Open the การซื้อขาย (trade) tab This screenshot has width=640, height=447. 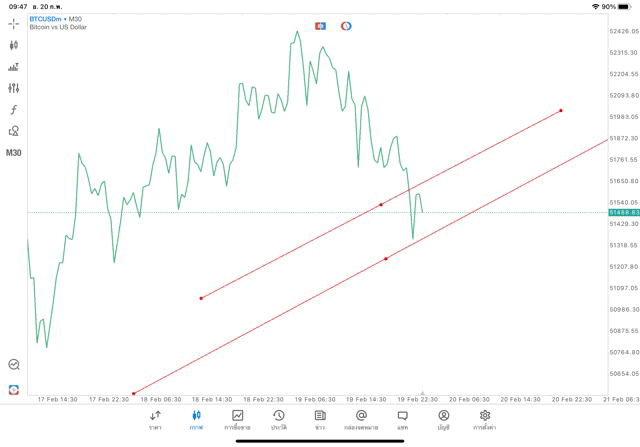[237, 419]
